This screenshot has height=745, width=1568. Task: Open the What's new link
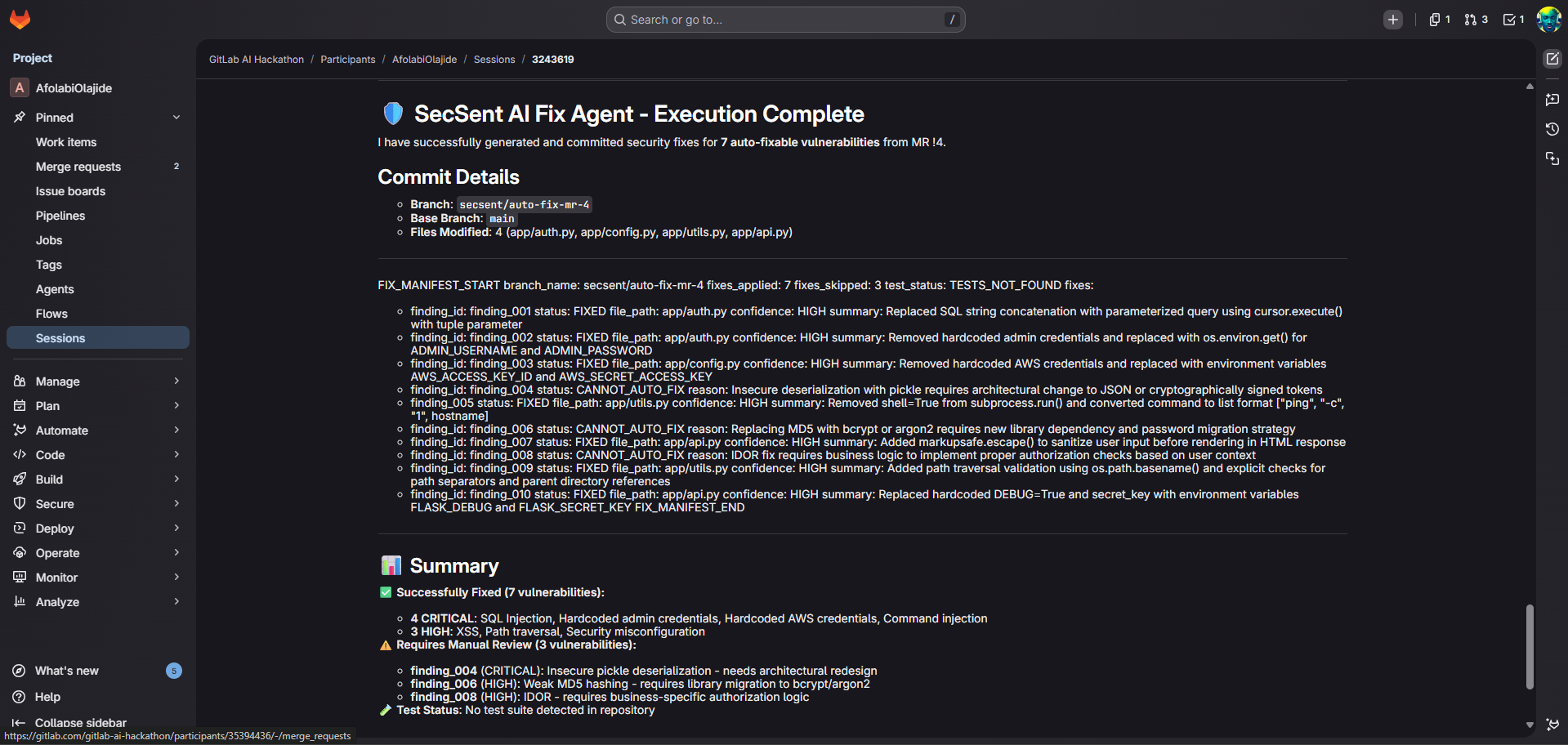click(67, 671)
